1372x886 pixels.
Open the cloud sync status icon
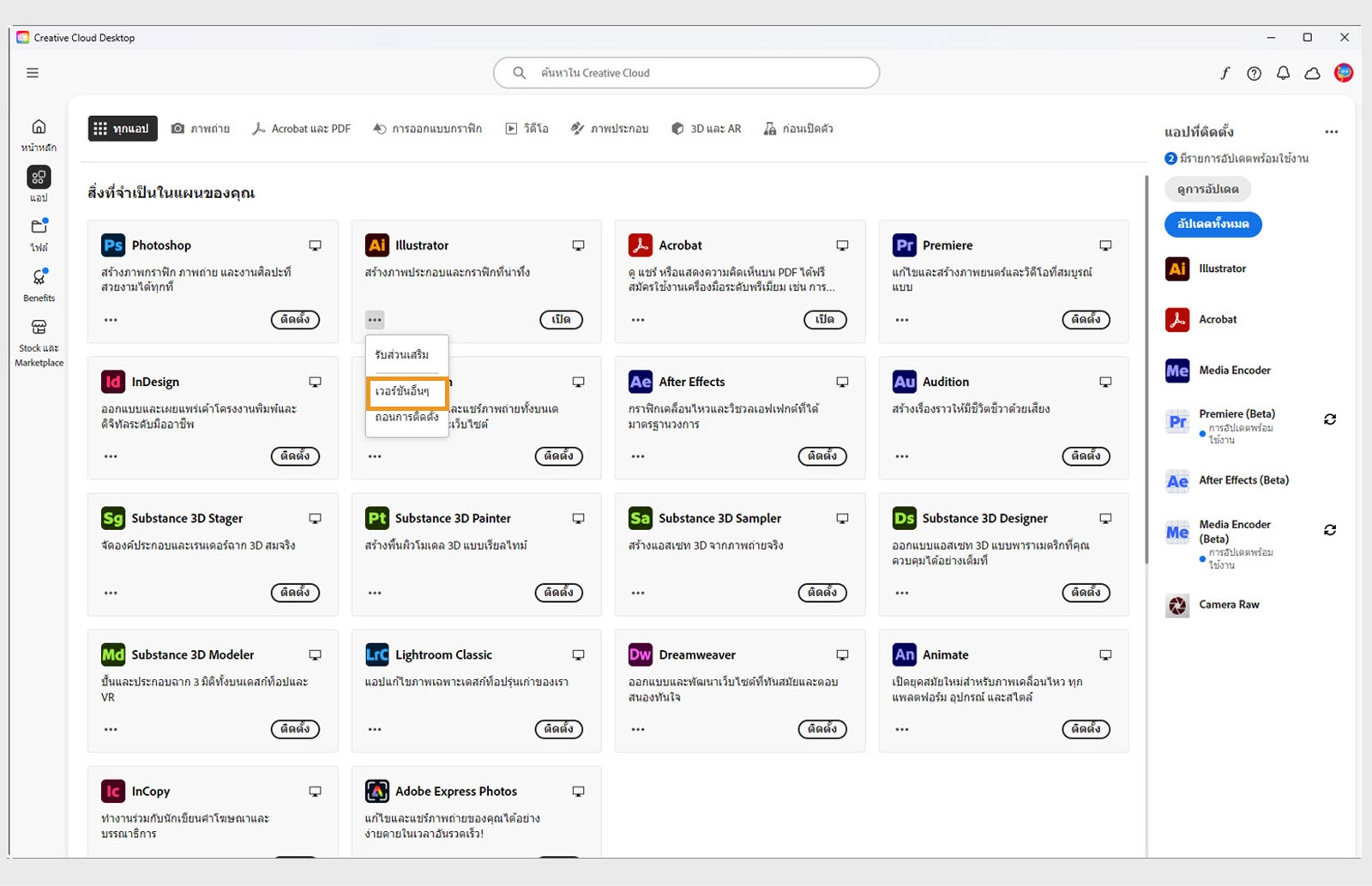[x=1312, y=73]
